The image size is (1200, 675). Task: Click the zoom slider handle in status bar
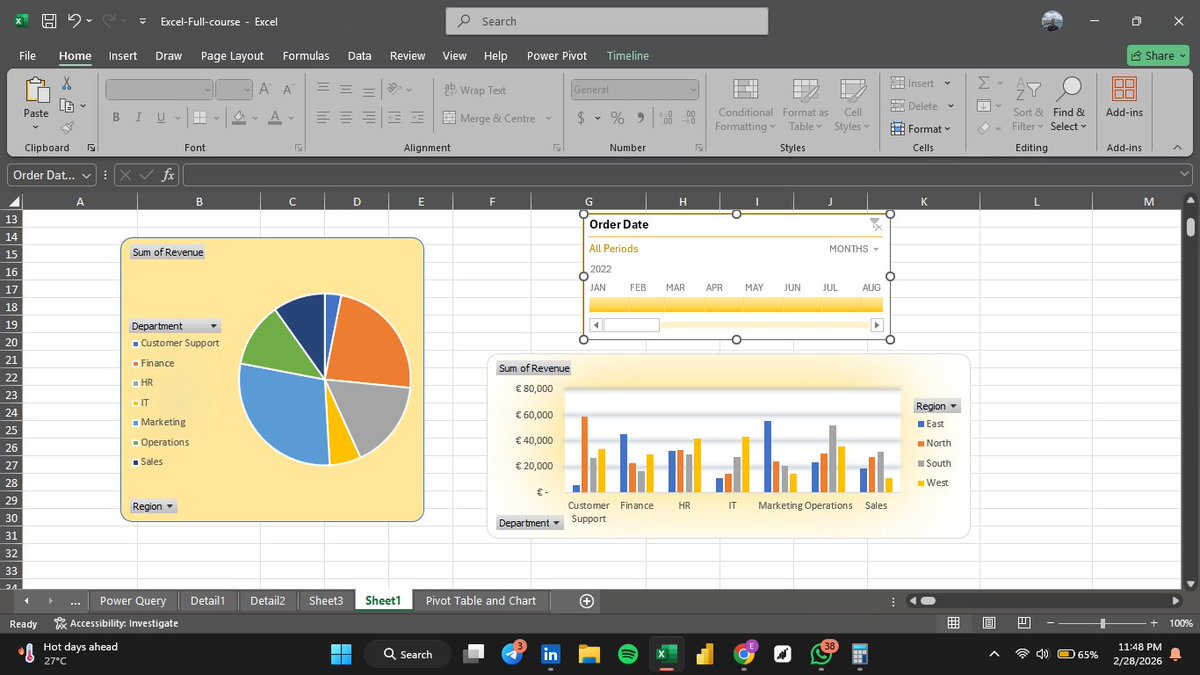tap(1102, 623)
